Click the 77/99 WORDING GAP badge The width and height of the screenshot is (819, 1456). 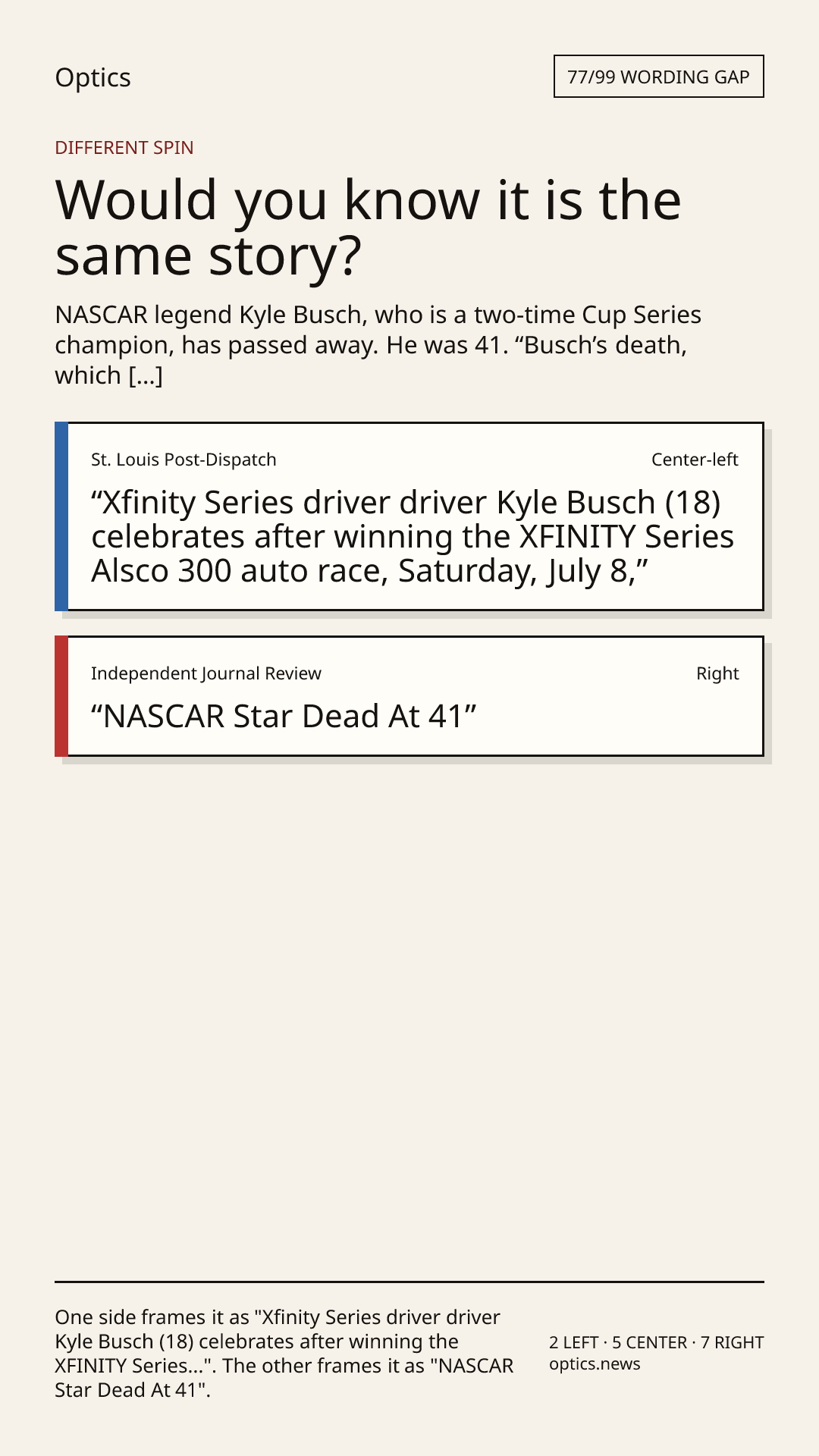point(658,77)
